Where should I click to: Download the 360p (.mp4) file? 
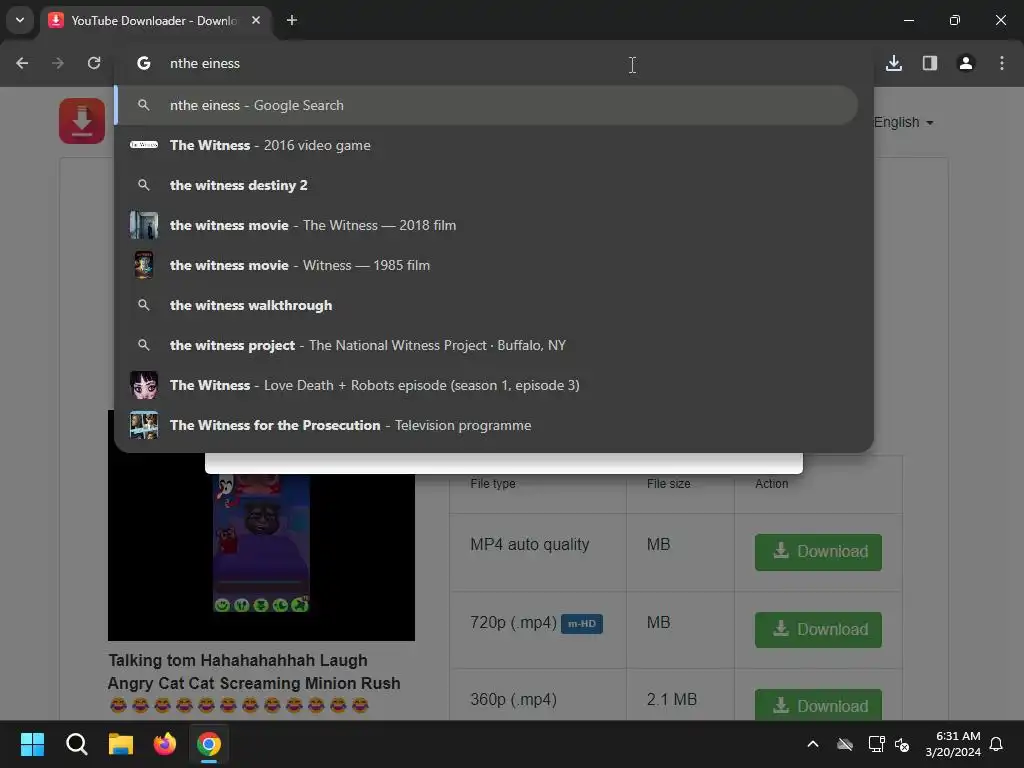(x=818, y=705)
